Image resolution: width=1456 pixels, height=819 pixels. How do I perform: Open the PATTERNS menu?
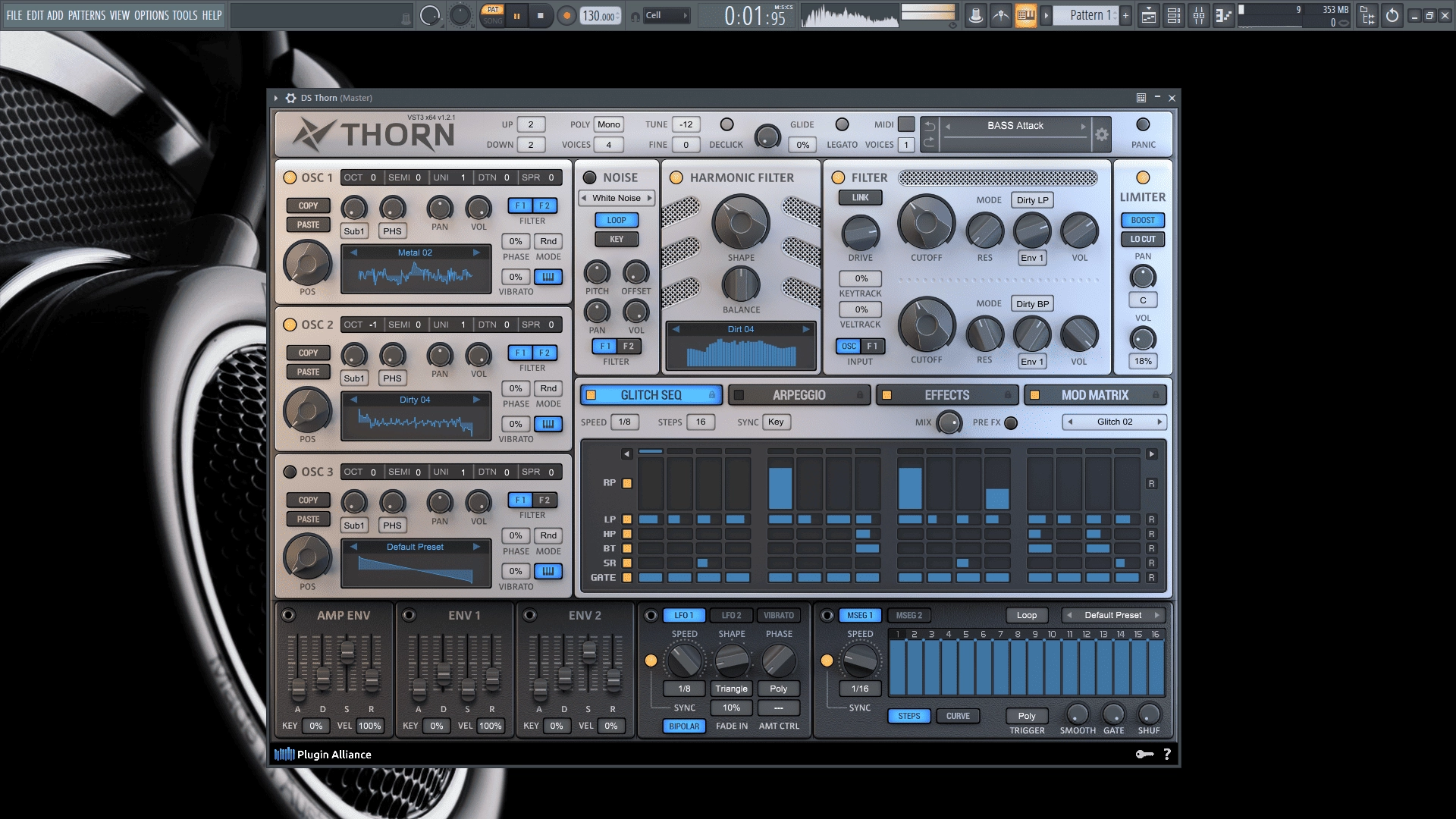coord(87,15)
